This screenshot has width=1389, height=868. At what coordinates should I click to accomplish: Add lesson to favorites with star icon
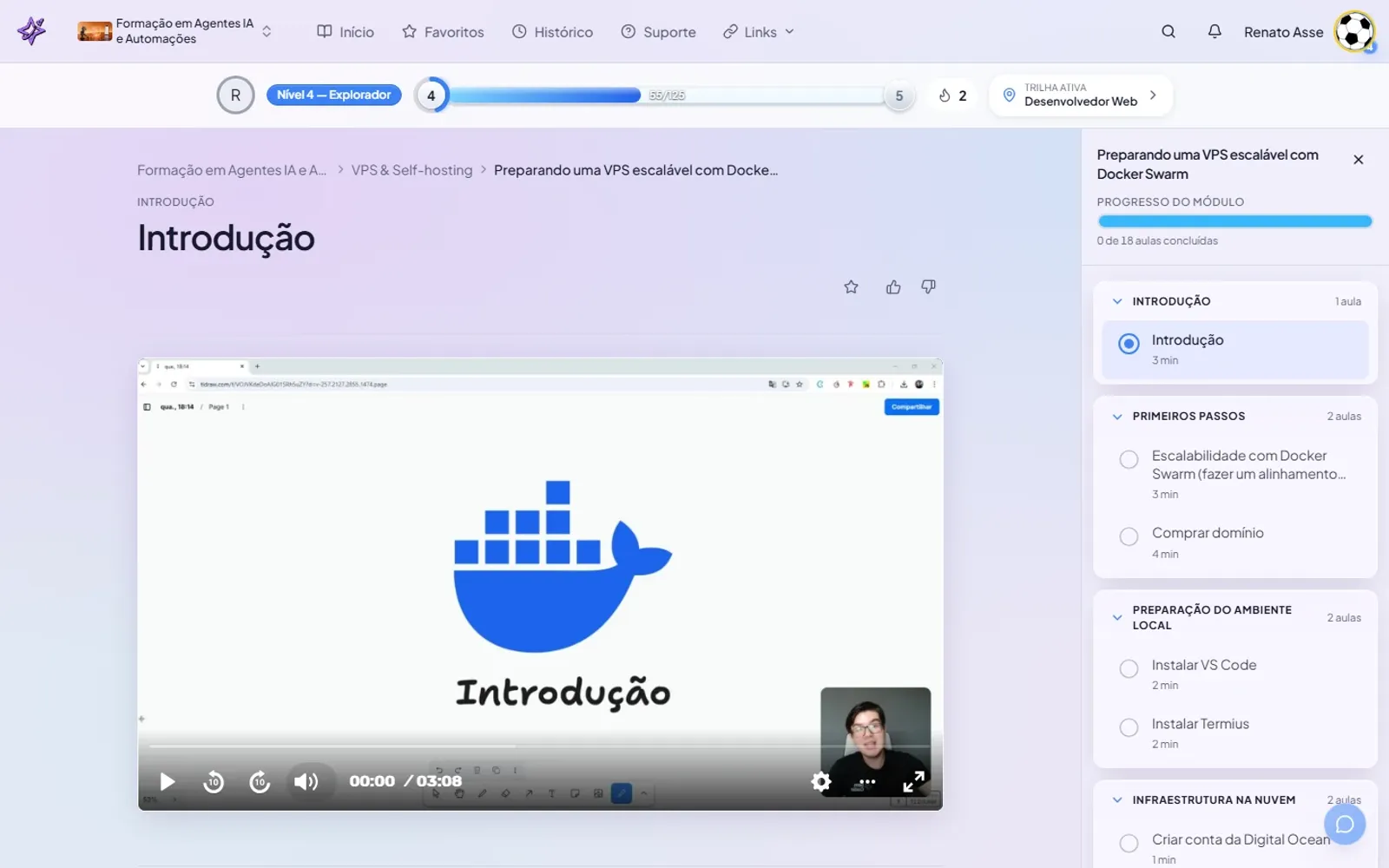point(851,287)
